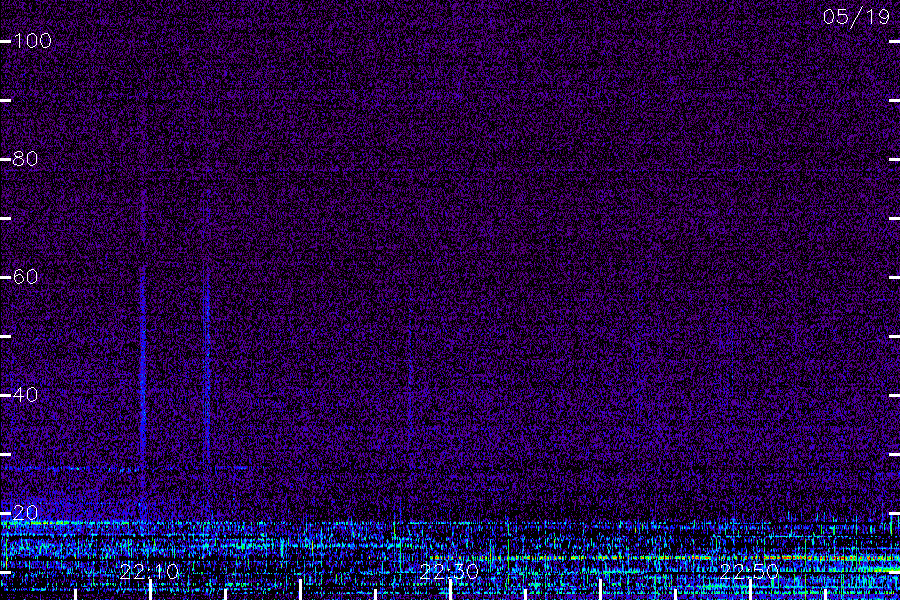This screenshot has height=600, width=900.
Task: Click the 22:30 time label
Action: click(x=449, y=572)
